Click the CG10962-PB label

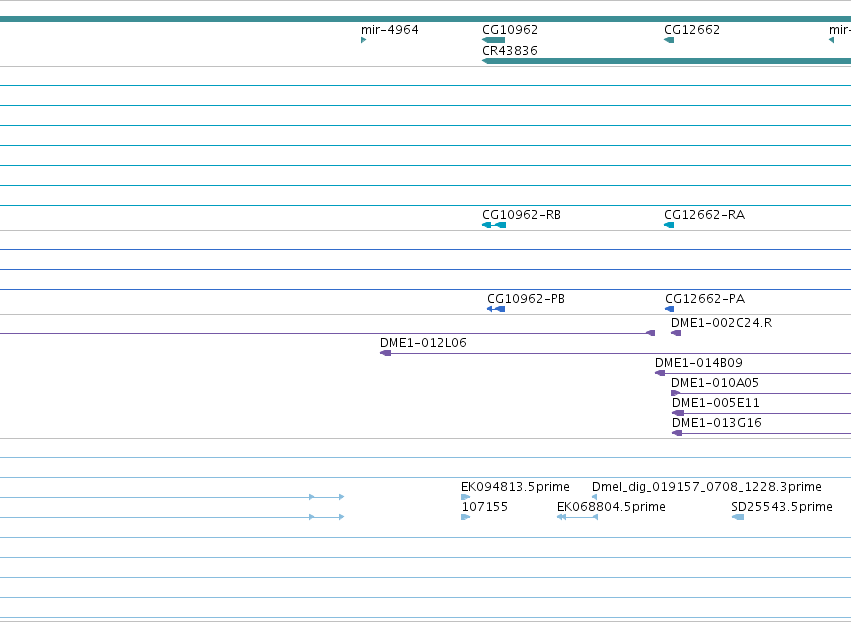[526, 299]
